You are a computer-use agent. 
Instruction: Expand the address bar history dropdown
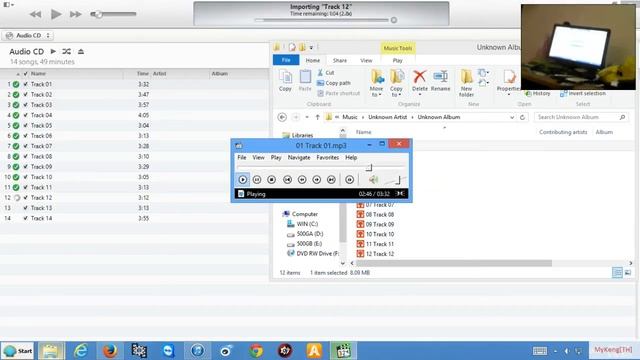[512, 118]
